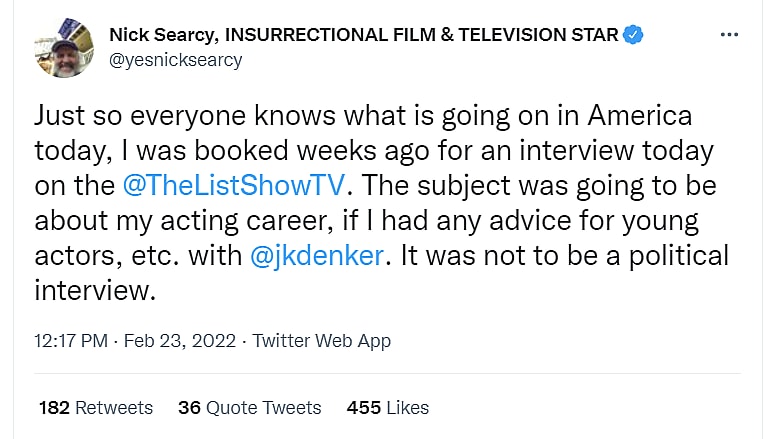Open the @TheListShowTV mention
Viewport: 764px width, 439px height.
(244, 186)
